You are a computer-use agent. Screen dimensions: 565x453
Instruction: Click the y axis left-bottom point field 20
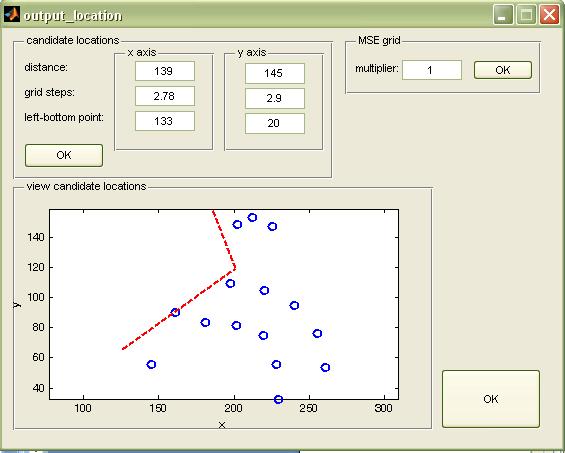[x=275, y=123]
